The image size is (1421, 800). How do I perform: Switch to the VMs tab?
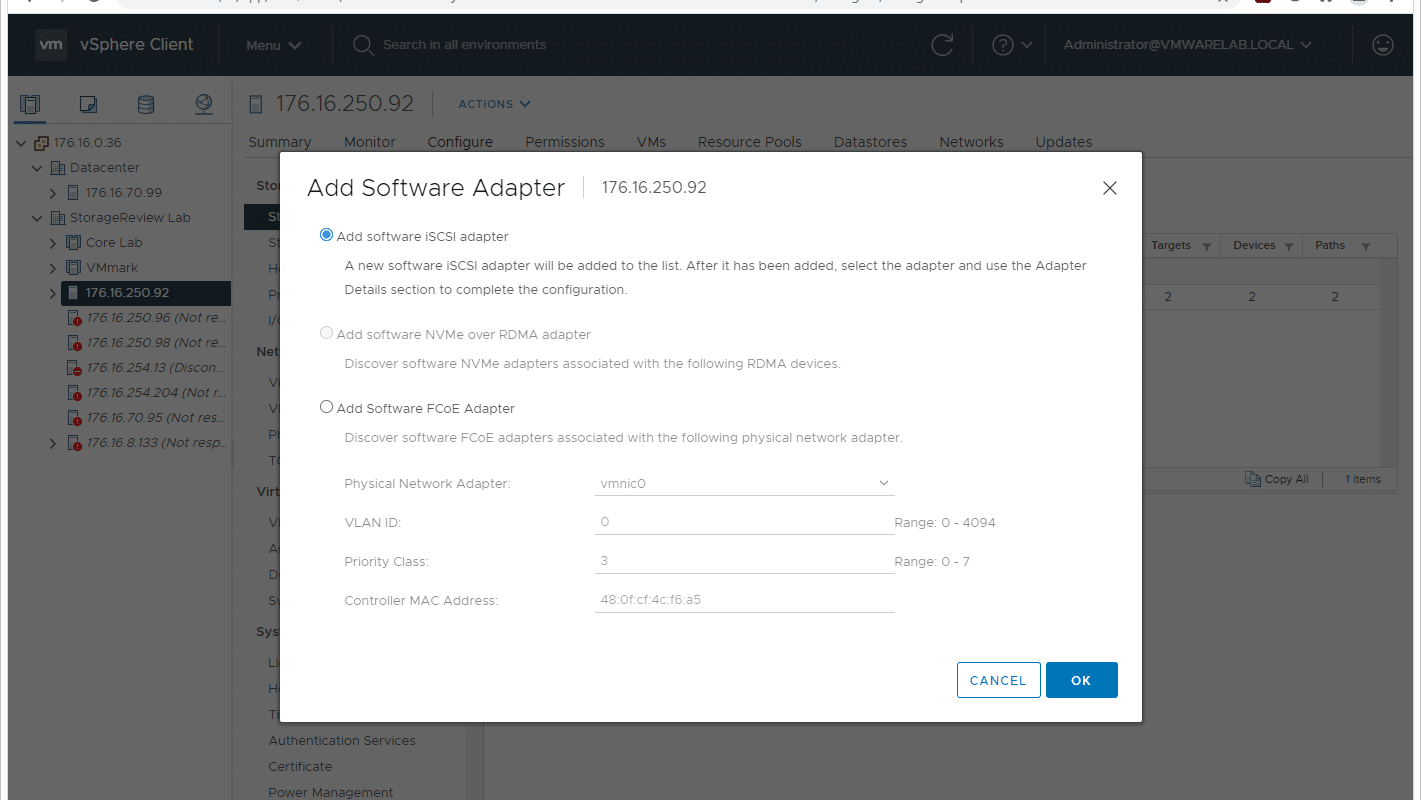651,142
